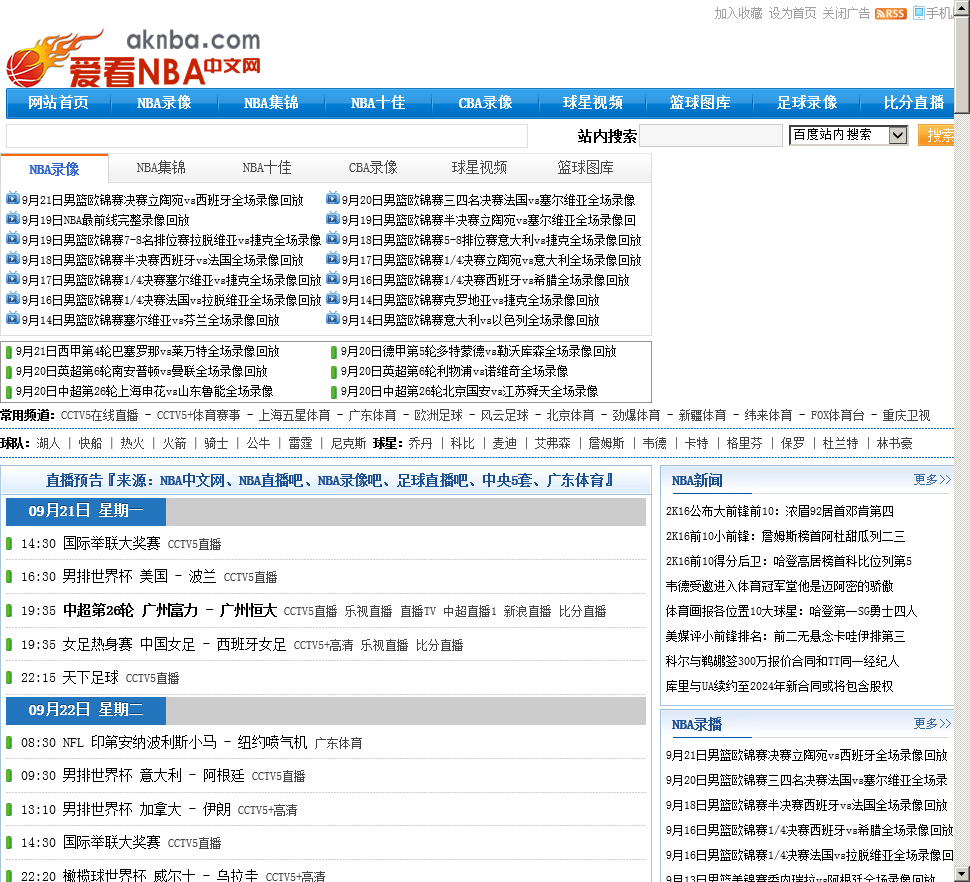Expand 更多 in the NBA新闻 panel

click(x=931, y=480)
